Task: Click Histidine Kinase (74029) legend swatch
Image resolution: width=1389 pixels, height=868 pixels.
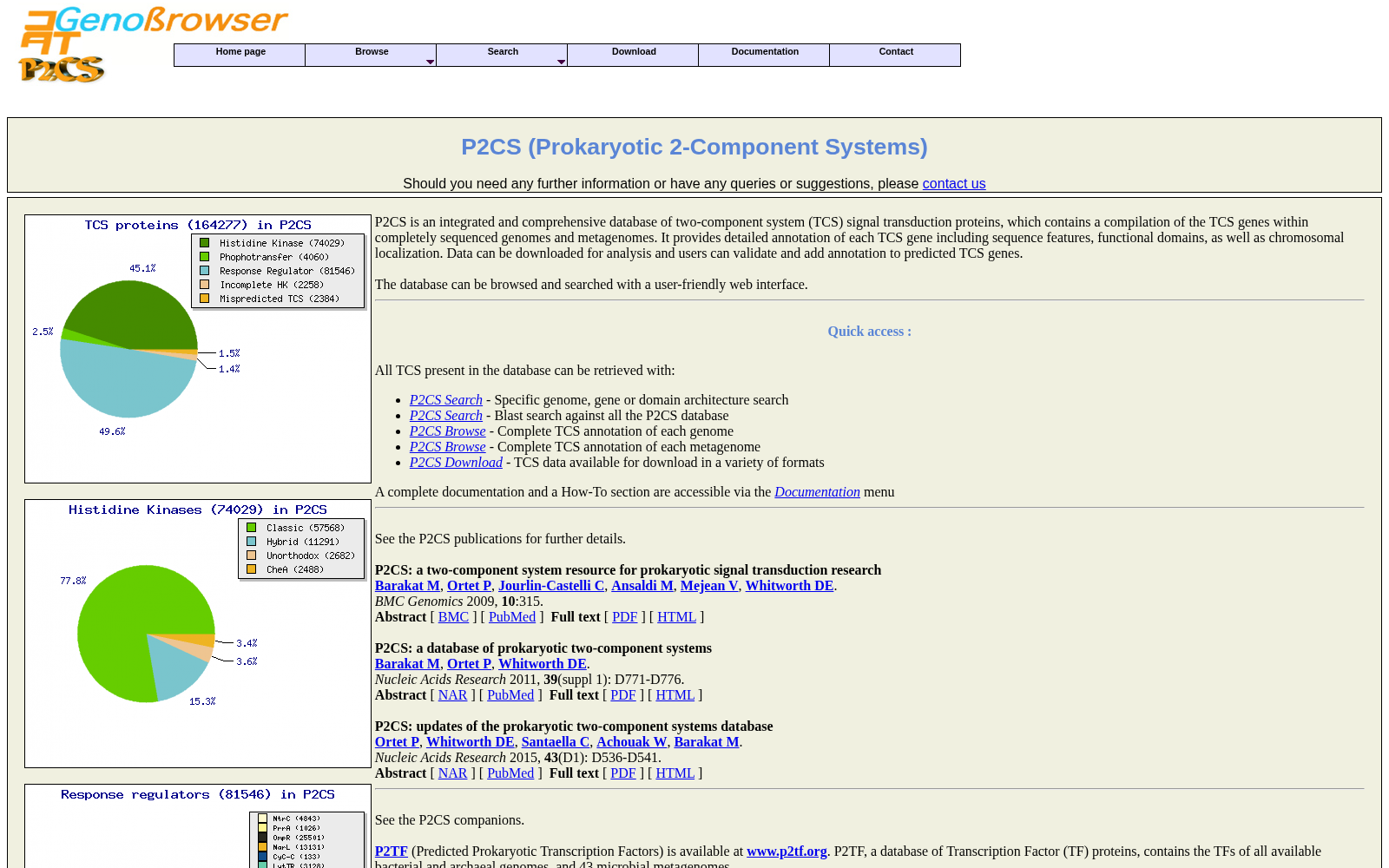Action: [x=205, y=243]
